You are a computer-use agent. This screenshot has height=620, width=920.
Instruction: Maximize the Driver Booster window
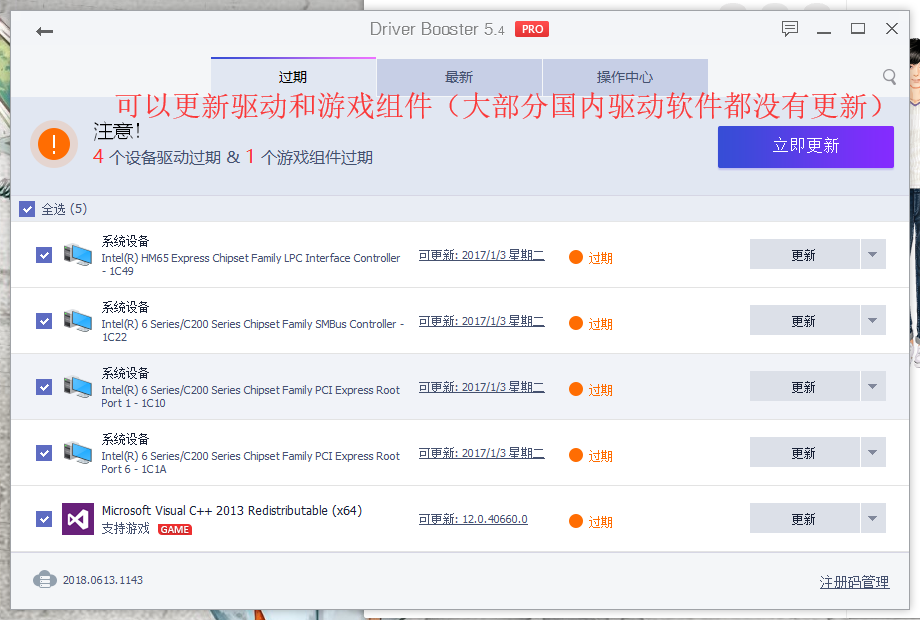pyautogui.click(x=858, y=28)
